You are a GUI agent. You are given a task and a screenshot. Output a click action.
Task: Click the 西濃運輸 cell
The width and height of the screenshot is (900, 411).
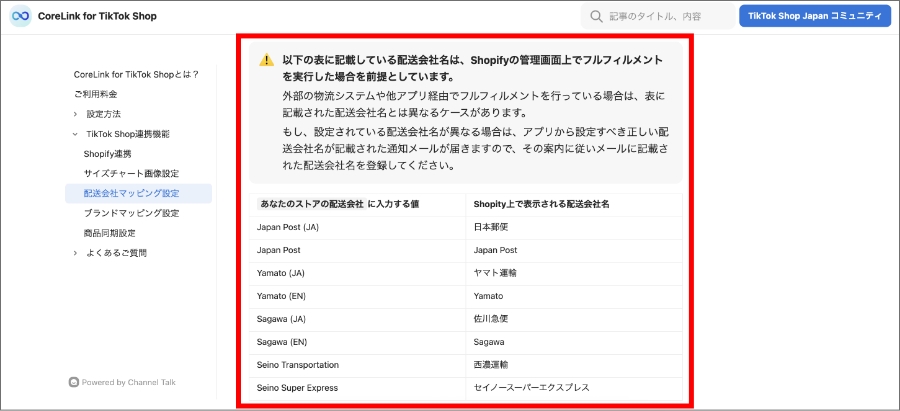click(574, 365)
